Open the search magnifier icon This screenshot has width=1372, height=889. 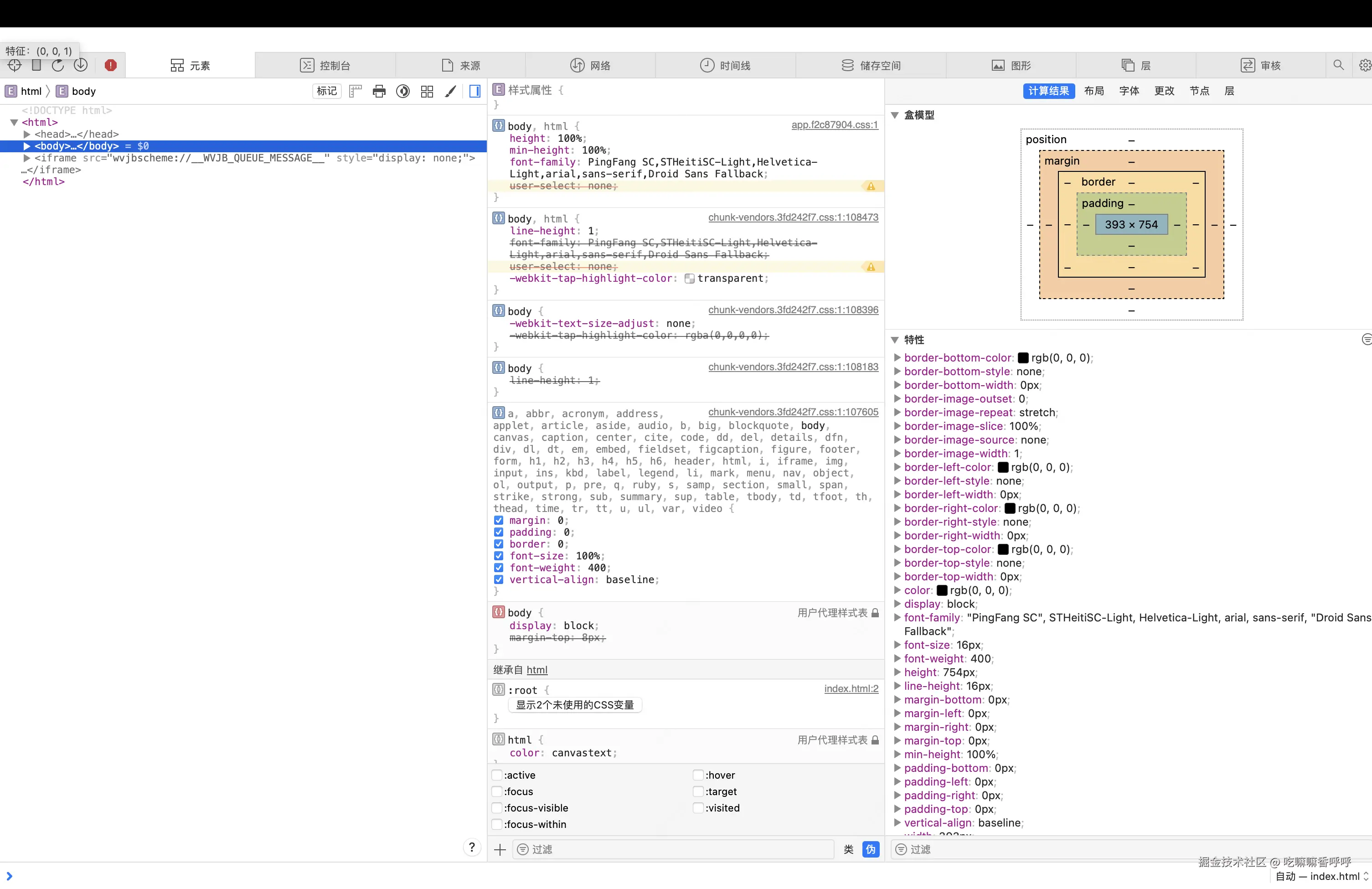tap(1339, 65)
